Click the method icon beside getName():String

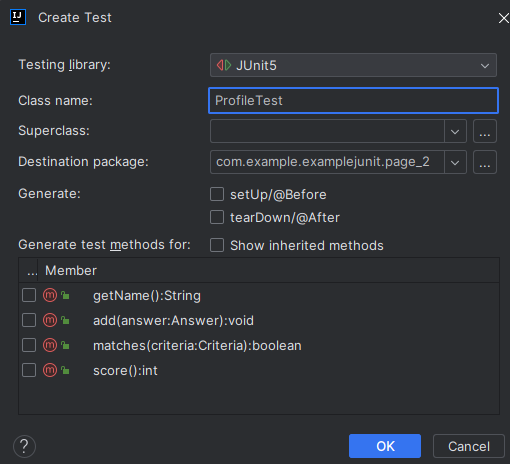click(50, 295)
